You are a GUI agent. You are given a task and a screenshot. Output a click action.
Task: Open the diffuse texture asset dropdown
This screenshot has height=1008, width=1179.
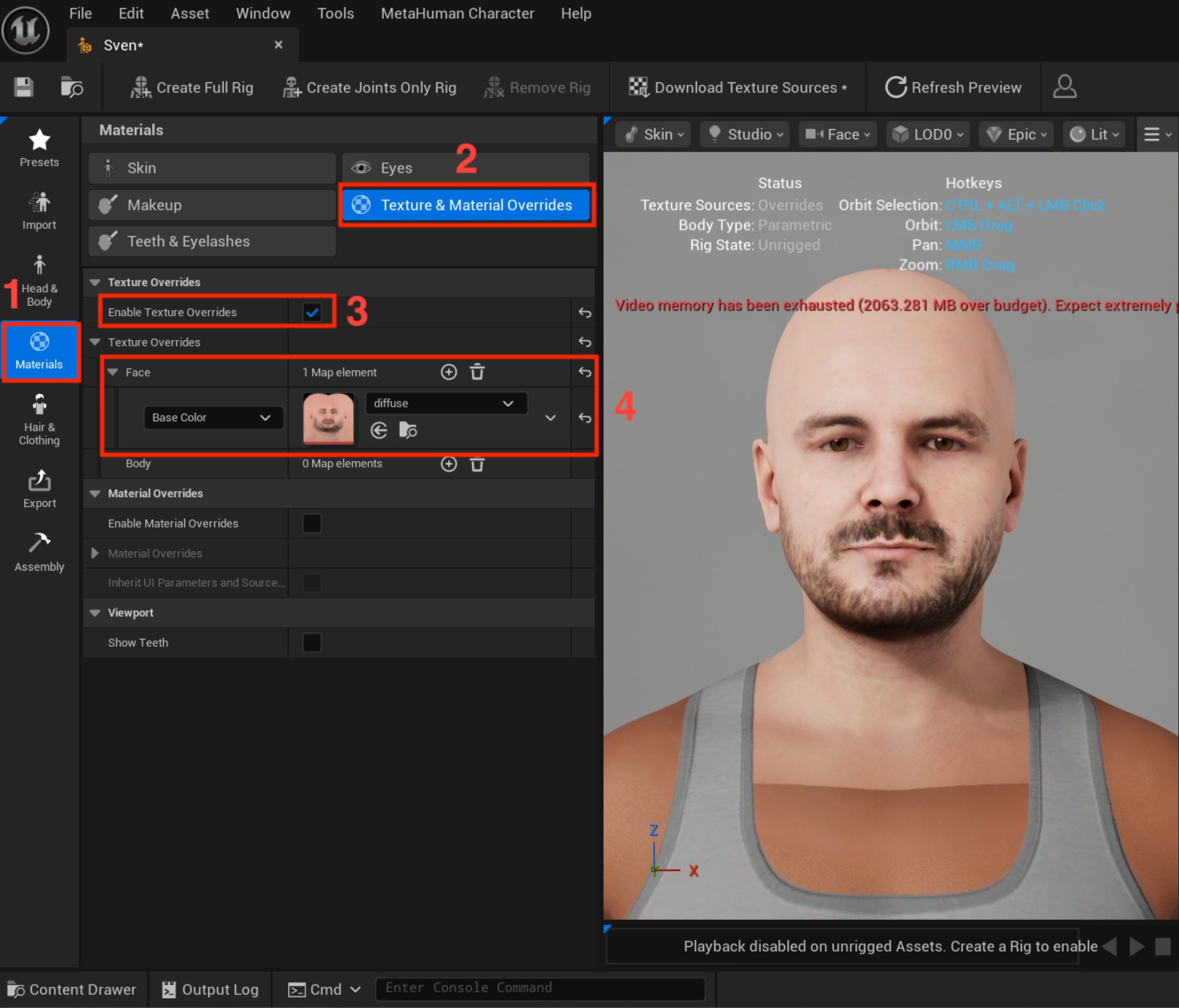pos(446,404)
